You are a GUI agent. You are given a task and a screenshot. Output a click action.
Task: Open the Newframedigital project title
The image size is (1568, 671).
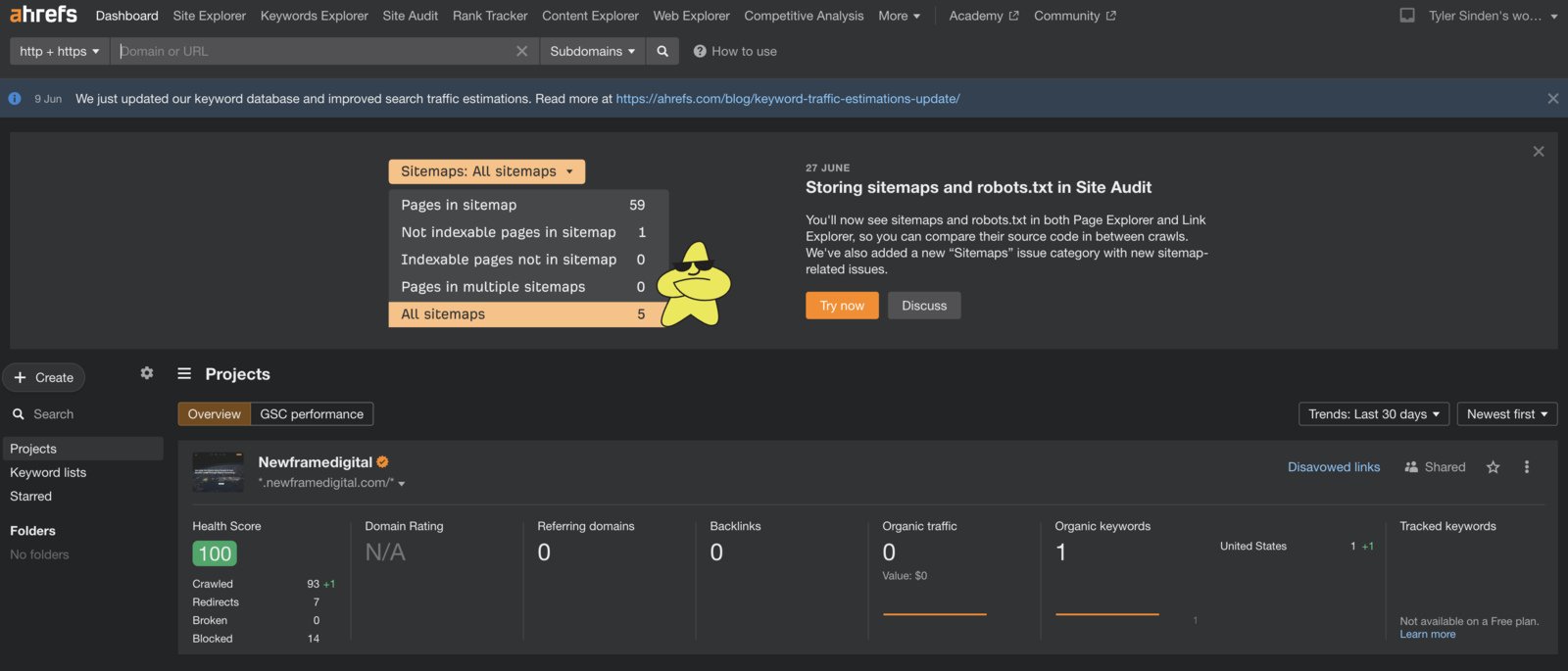(x=315, y=462)
